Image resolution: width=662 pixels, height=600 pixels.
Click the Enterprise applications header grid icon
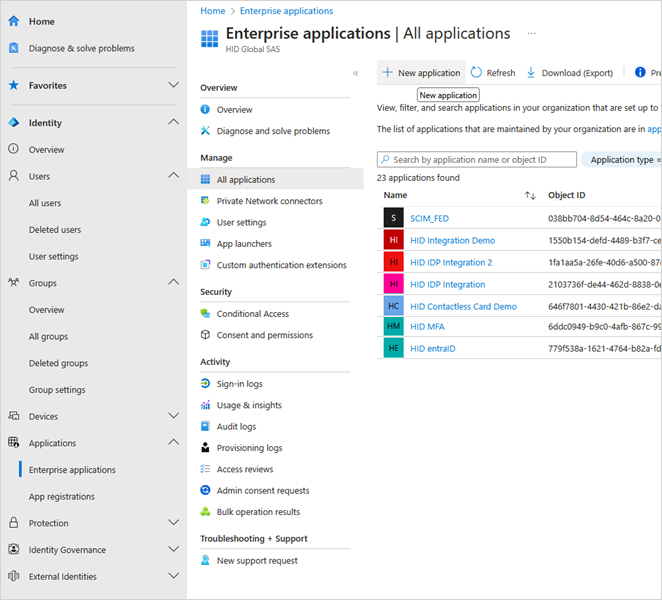click(x=209, y=38)
